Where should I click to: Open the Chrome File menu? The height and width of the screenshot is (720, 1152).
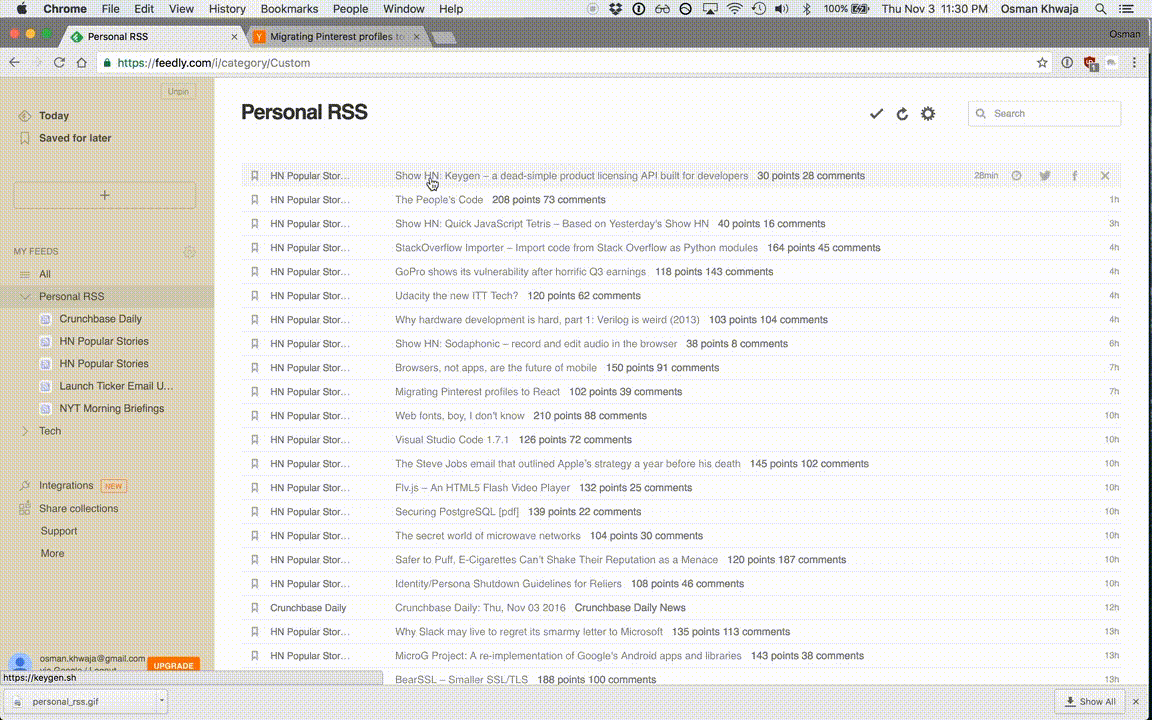tap(110, 9)
